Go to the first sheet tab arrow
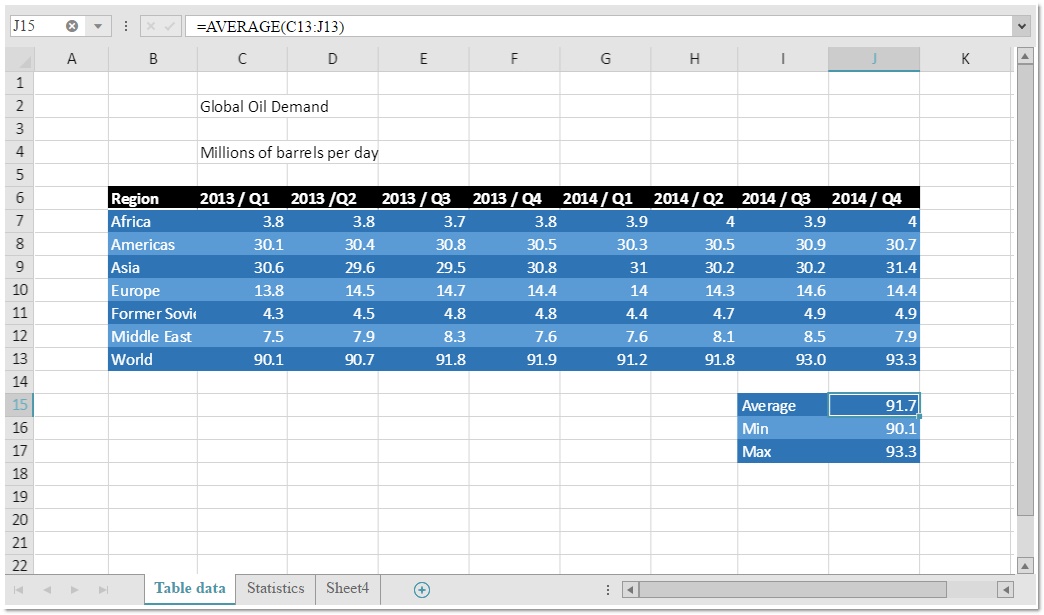 click(19, 590)
